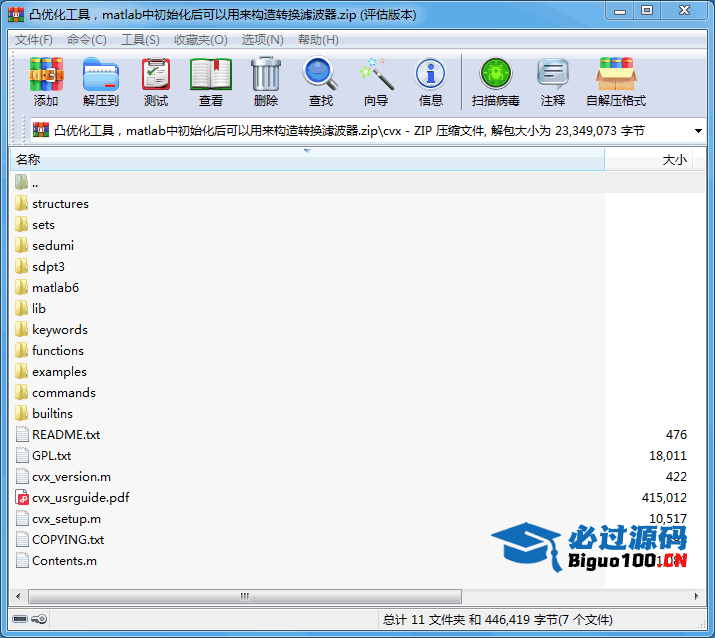Open the Commands (命令) menu
The height and width of the screenshot is (638, 715).
coord(87,40)
